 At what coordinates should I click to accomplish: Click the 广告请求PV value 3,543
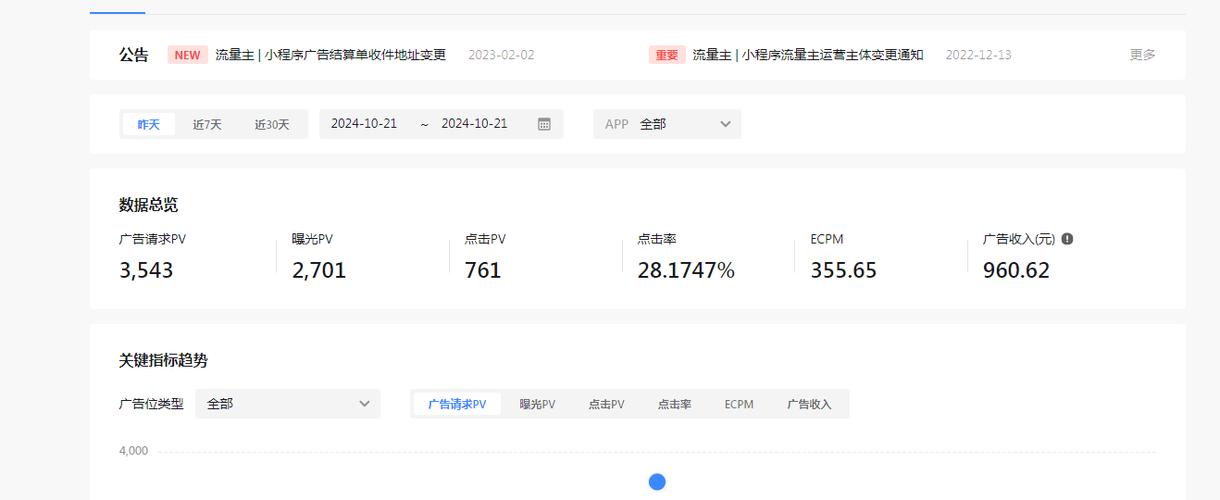[146, 271]
